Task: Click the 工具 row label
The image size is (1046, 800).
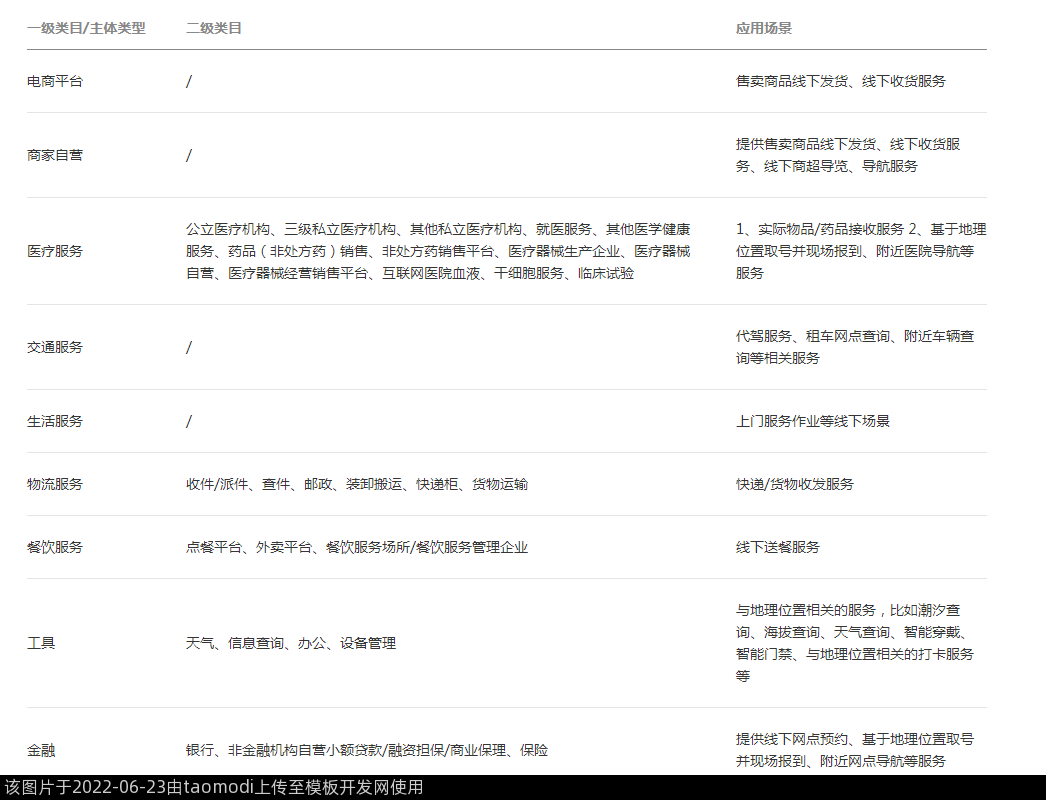Action: 41,643
